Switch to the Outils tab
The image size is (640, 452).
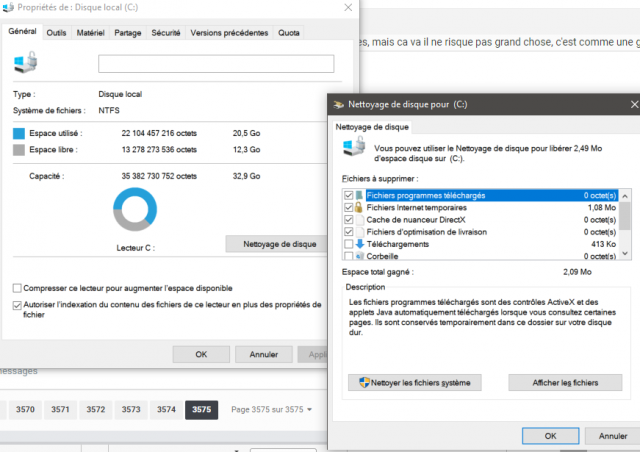pyautogui.click(x=56, y=33)
